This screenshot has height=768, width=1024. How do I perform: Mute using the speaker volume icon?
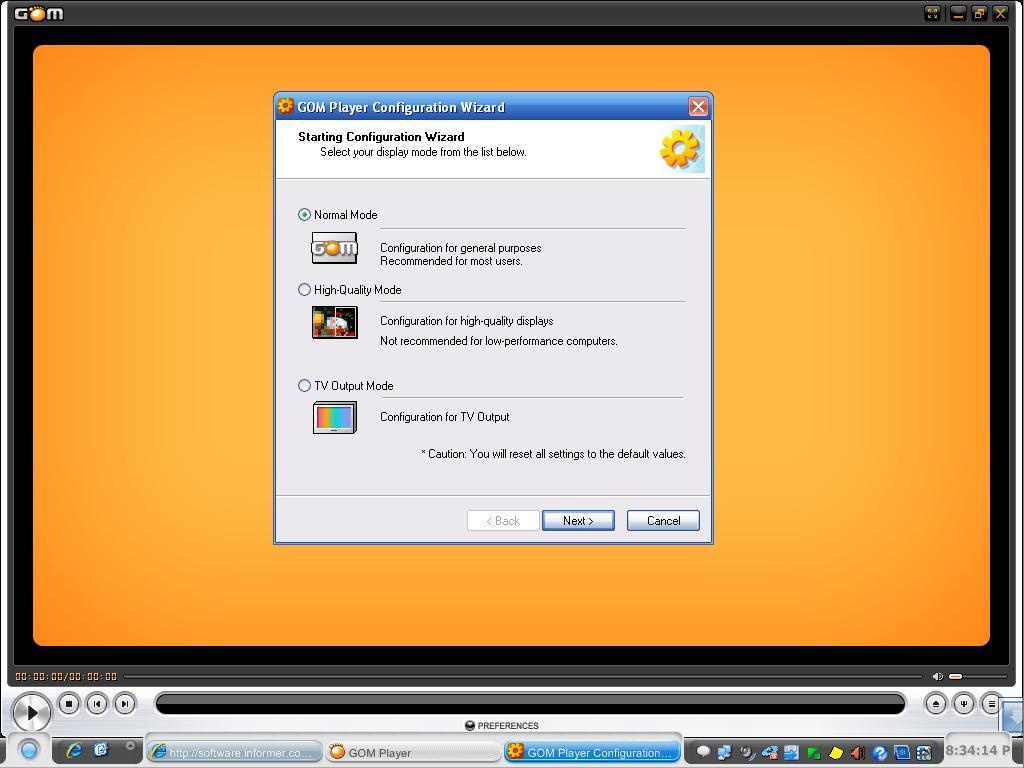point(937,677)
